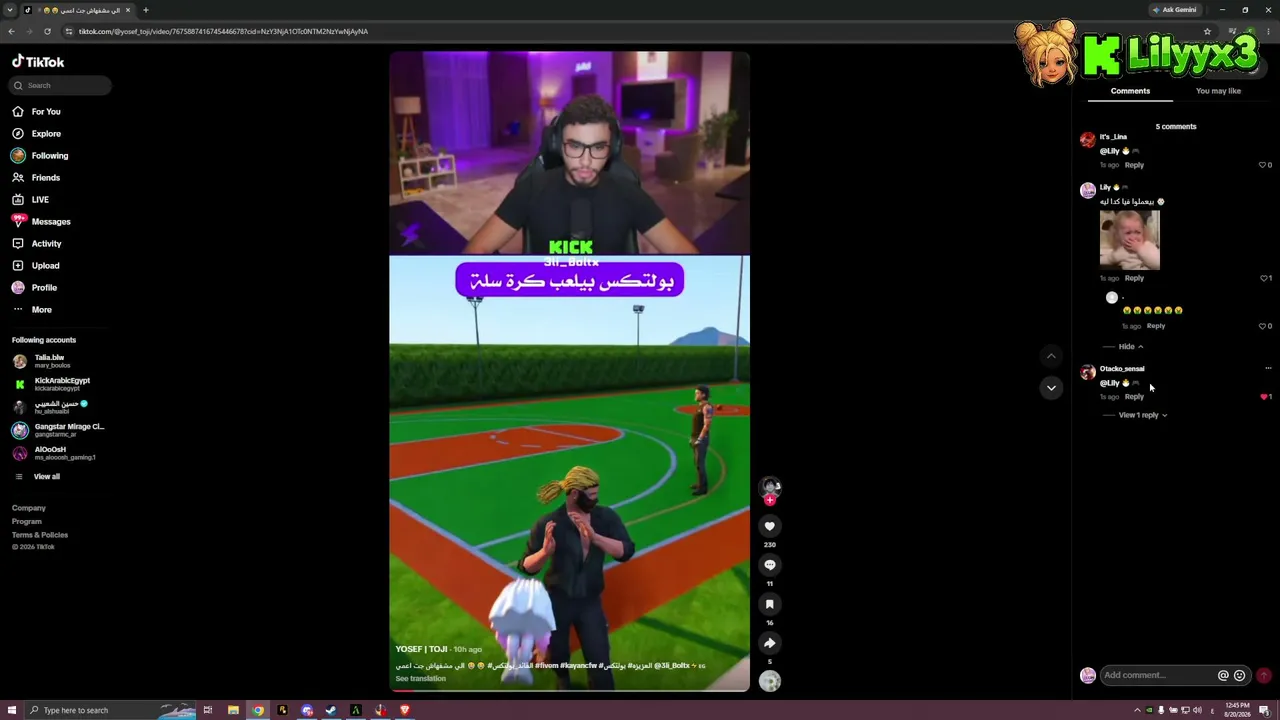Open Otacko_sensai's profile avatar
Image resolution: width=1280 pixels, height=720 pixels.
[1088, 372]
